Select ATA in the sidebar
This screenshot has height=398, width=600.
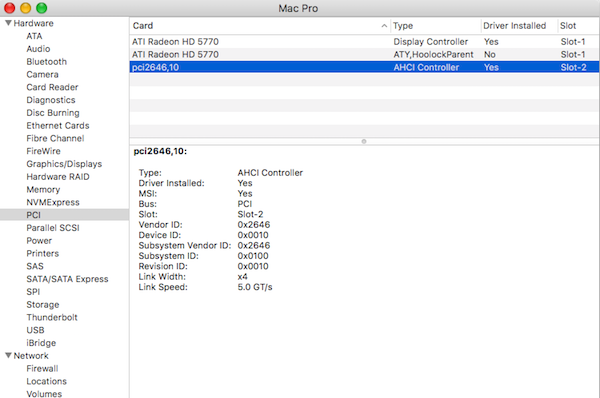[34, 36]
